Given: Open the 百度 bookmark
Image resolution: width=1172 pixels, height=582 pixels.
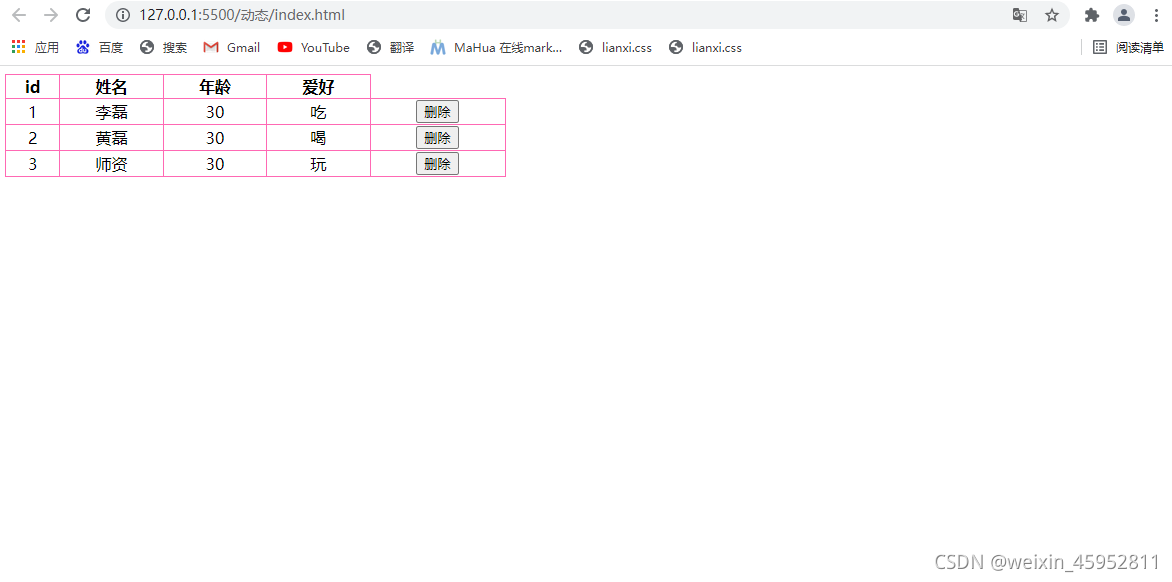Looking at the screenshot, I should [99, 47].
